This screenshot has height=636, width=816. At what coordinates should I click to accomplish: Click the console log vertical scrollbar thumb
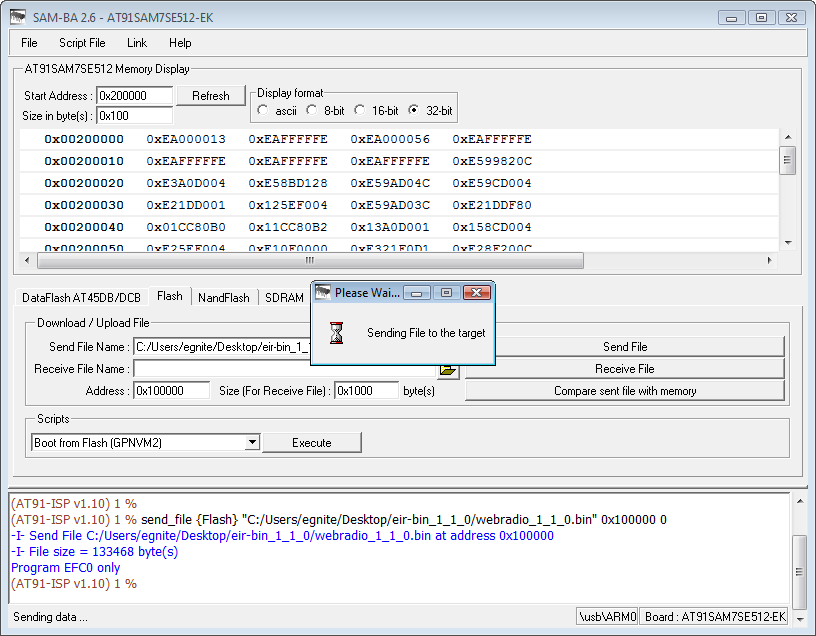coord(799,571)
